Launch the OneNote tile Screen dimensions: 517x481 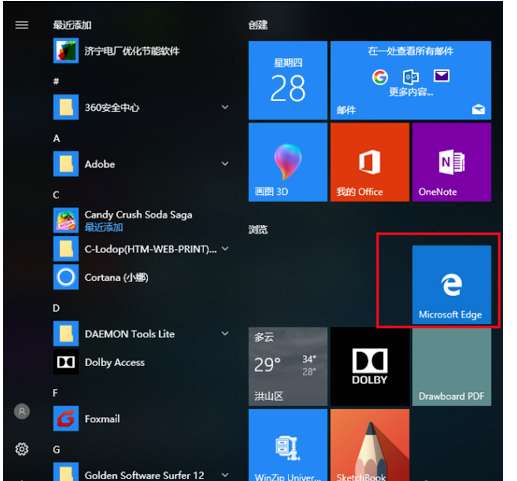tap(451, 162)
